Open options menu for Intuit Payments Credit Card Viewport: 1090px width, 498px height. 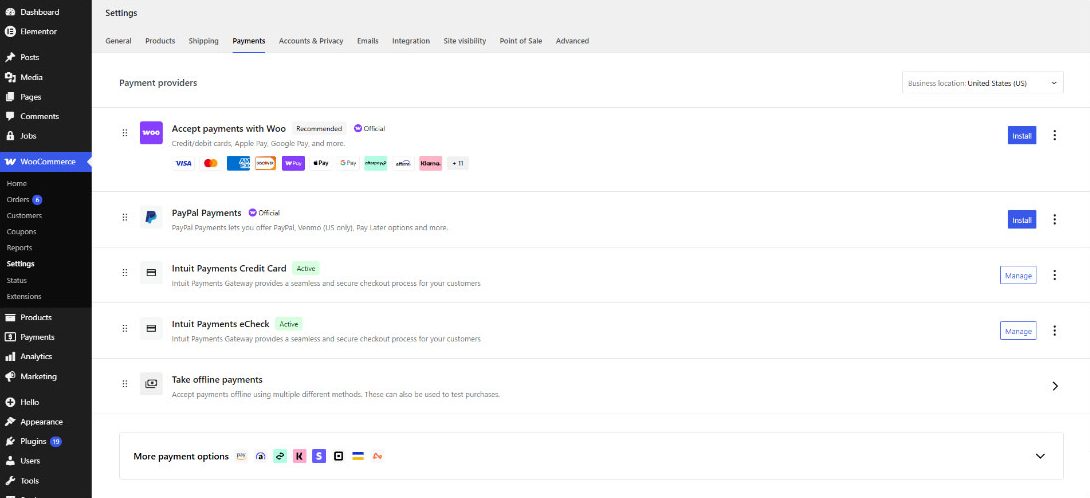coord(1055,275)
